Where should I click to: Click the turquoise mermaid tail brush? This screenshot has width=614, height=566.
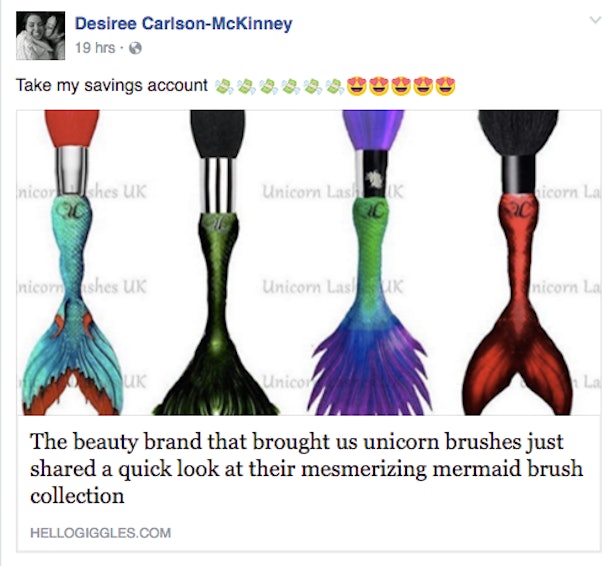point(72,262)
